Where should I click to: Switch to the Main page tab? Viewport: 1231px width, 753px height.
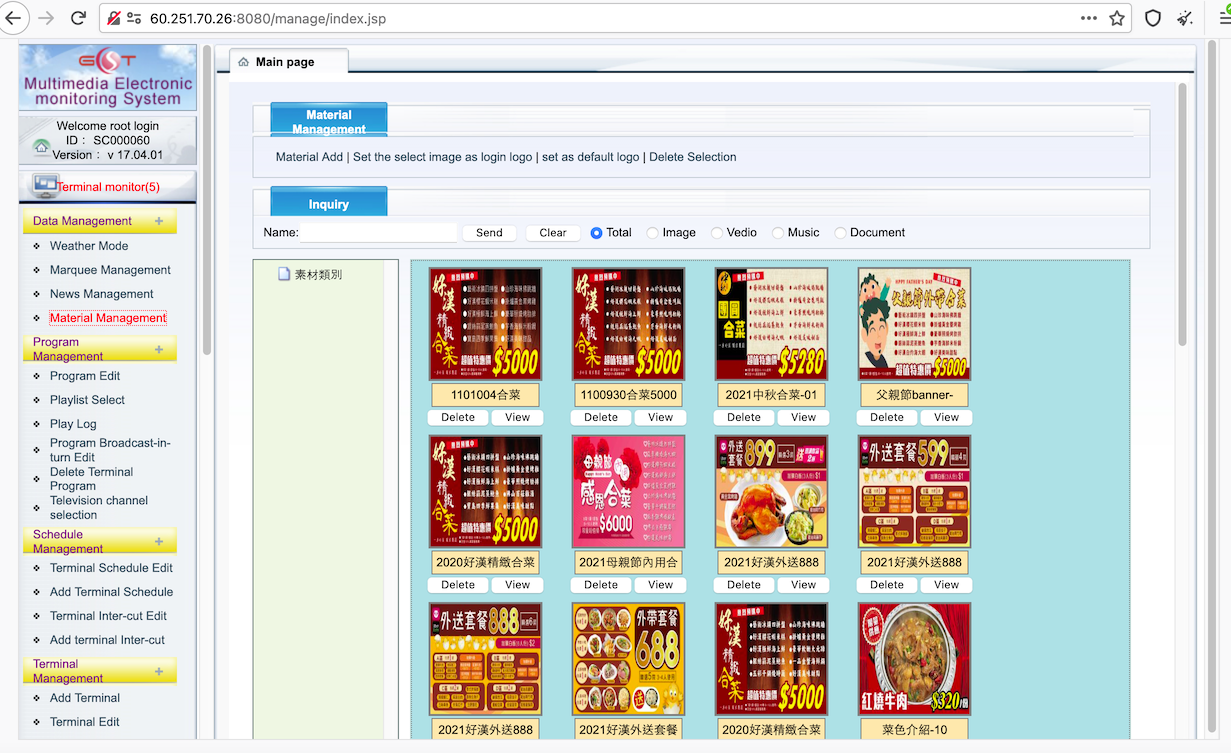pyautogui.click(x=289, y=62)
